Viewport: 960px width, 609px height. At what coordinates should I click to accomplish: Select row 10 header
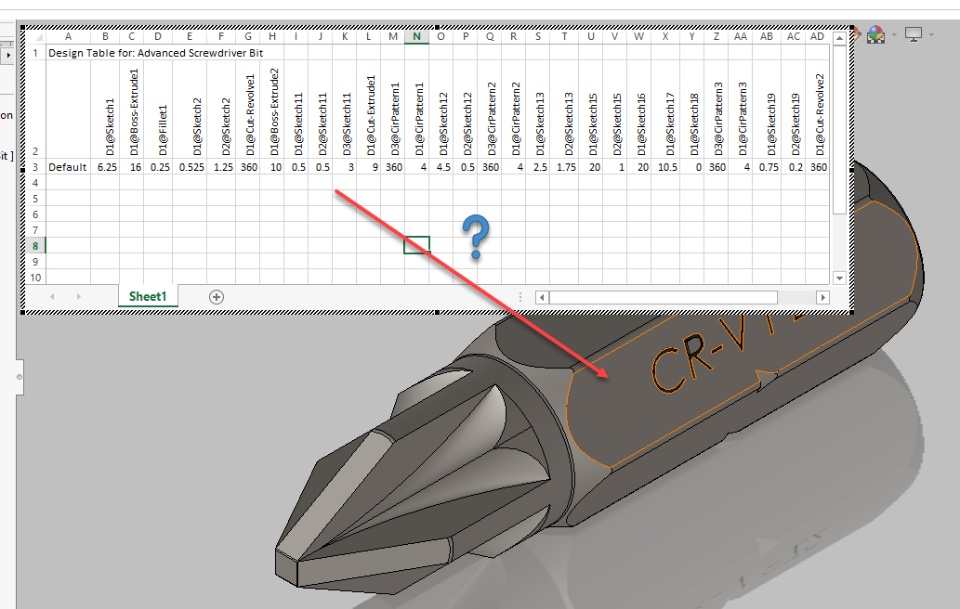[x=35, y=277]
